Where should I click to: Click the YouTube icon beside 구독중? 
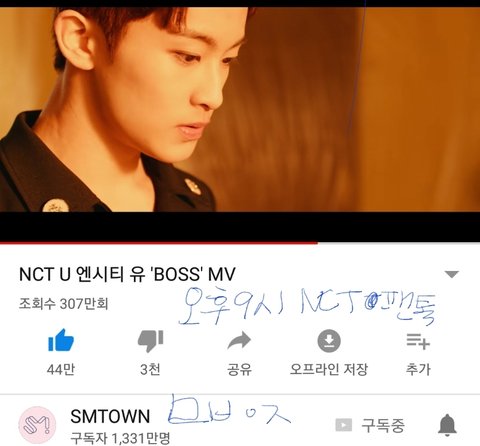click(343, 425)
